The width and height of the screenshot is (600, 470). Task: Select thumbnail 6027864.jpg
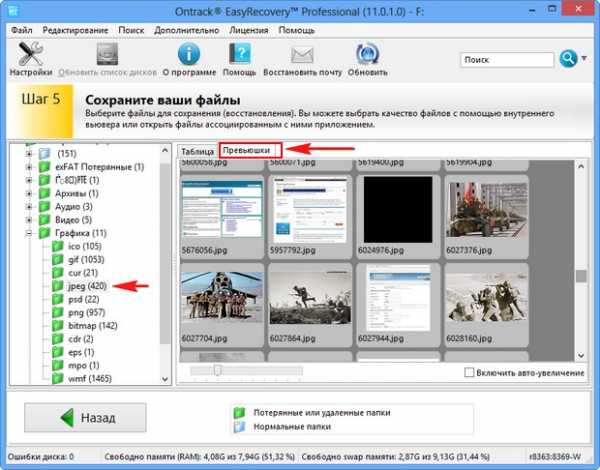pos(310,305)
